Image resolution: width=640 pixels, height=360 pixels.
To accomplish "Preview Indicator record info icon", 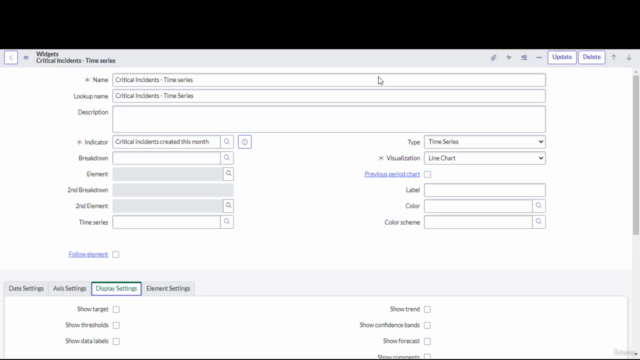I will [245, 142].
